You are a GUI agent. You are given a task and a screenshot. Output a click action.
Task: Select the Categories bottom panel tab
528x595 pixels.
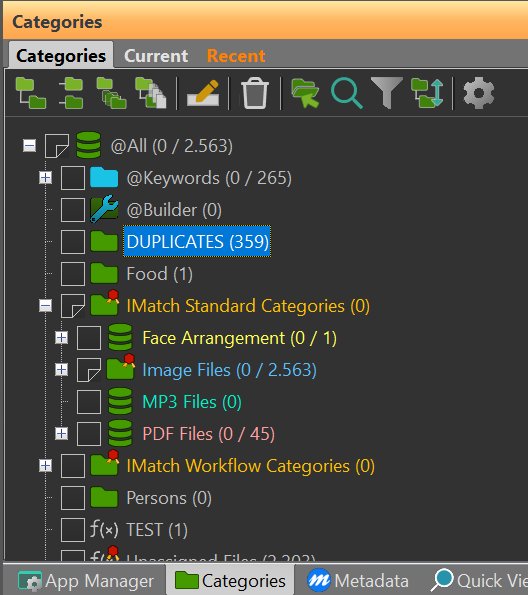230,581
